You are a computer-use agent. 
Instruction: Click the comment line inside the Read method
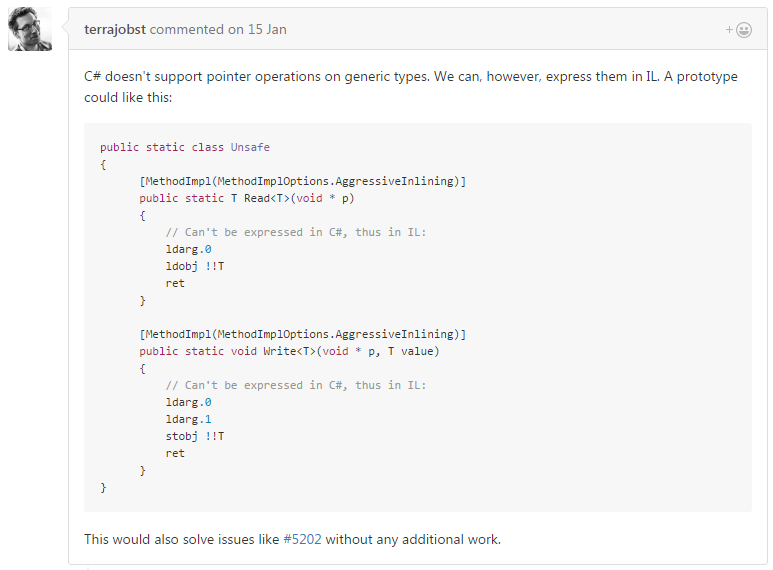[296, 232]
